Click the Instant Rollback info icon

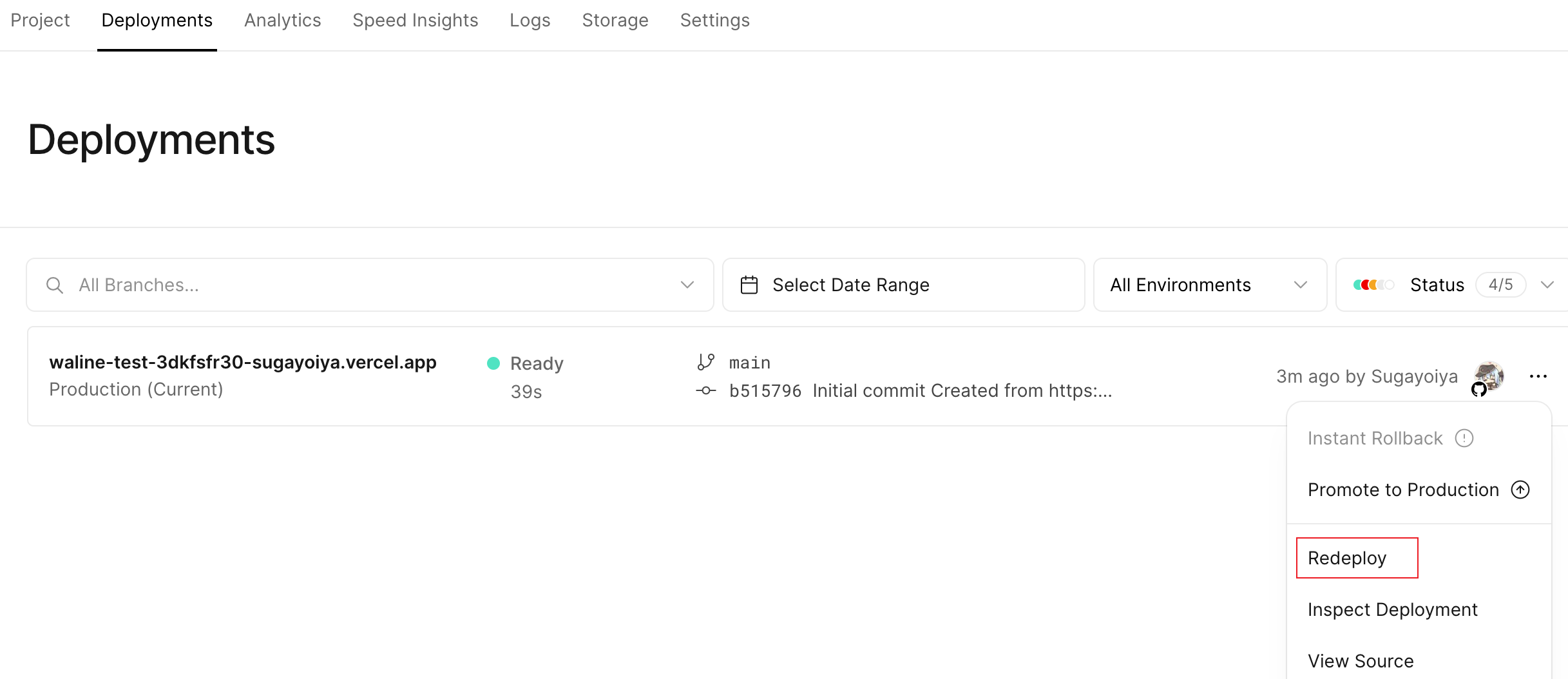(1464, 438)
